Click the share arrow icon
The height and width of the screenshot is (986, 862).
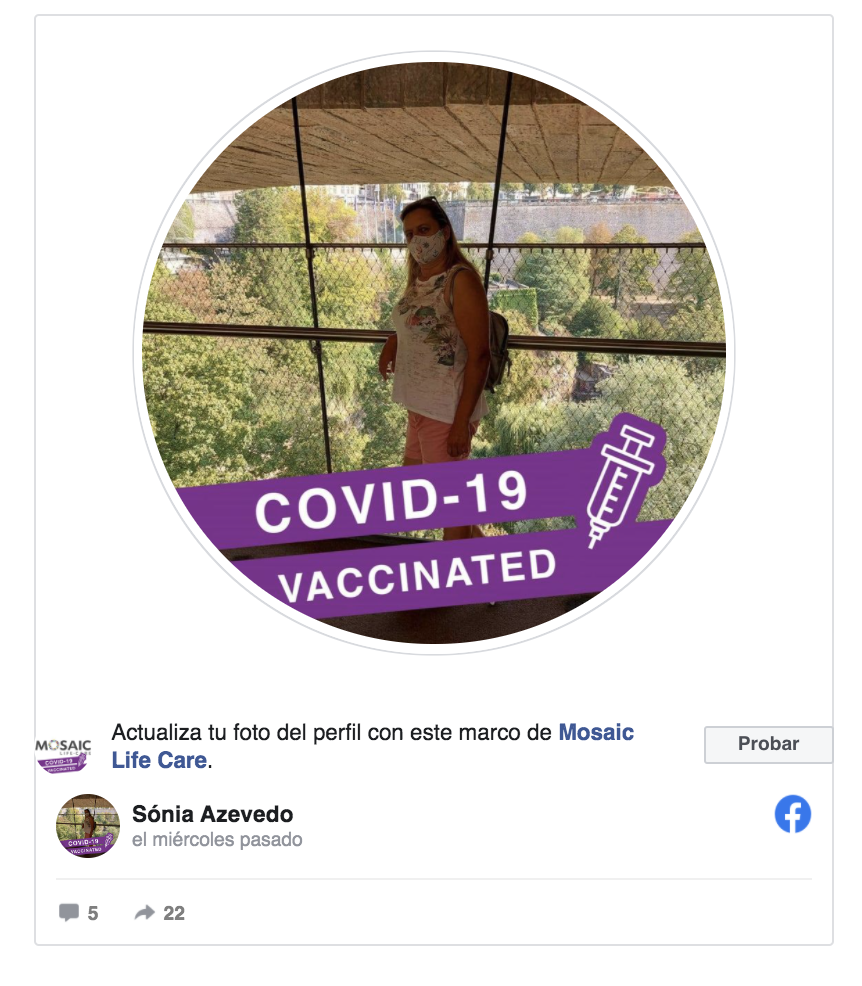click(145, 912)
